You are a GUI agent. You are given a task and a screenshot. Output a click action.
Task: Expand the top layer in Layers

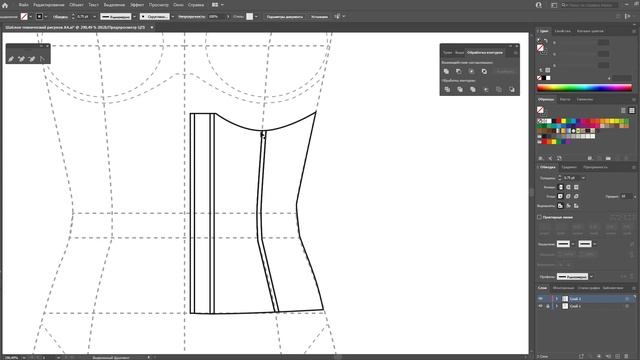[557, 299]
